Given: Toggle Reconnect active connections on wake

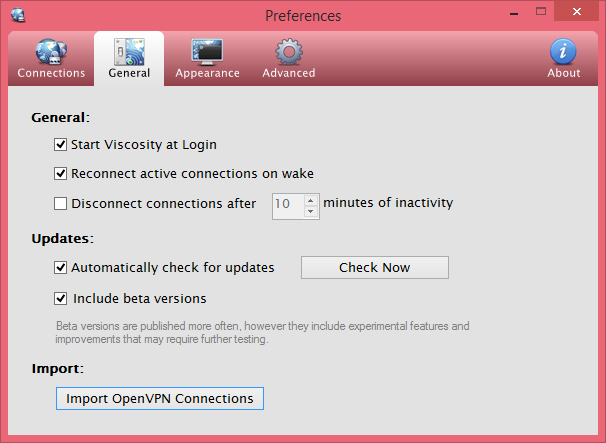Looking at the screenshot, I should point(60,174).
